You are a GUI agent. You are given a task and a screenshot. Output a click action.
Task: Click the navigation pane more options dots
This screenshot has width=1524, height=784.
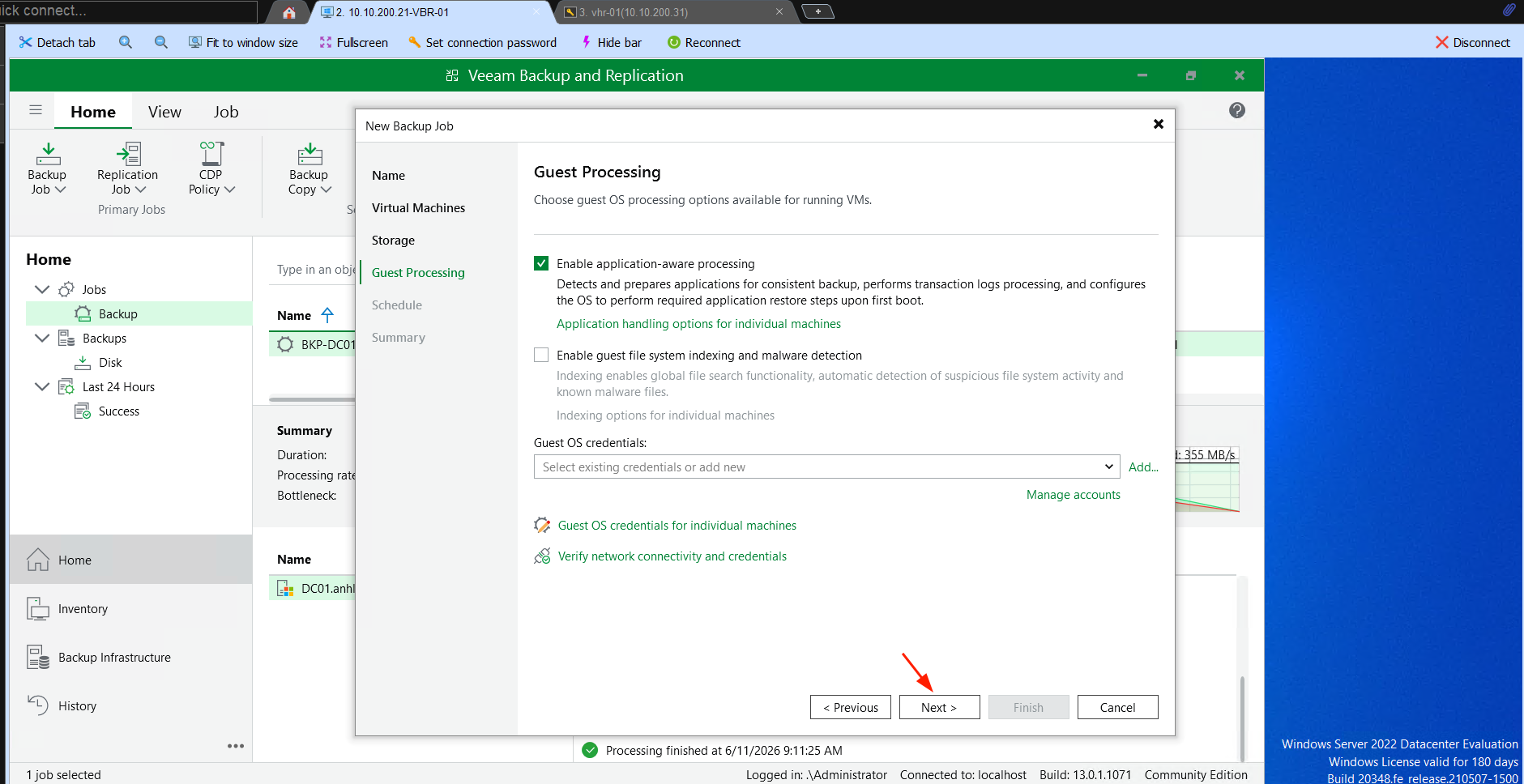point(236,746)
